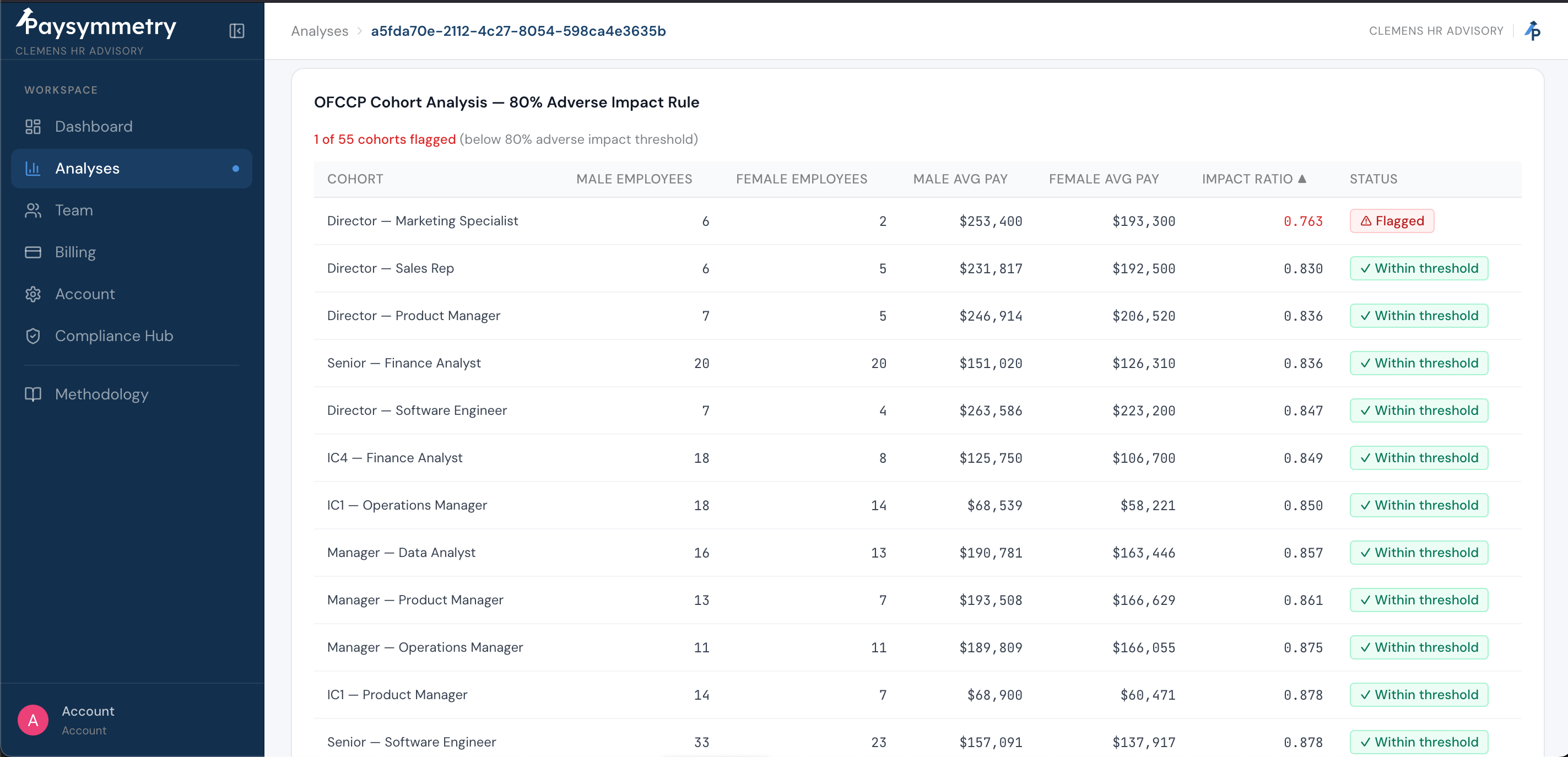The image size is (1568, 757).
Task: Select the Senior — Finance Analyst cohort
Action: pyautogui.click(x=403, y=363)
